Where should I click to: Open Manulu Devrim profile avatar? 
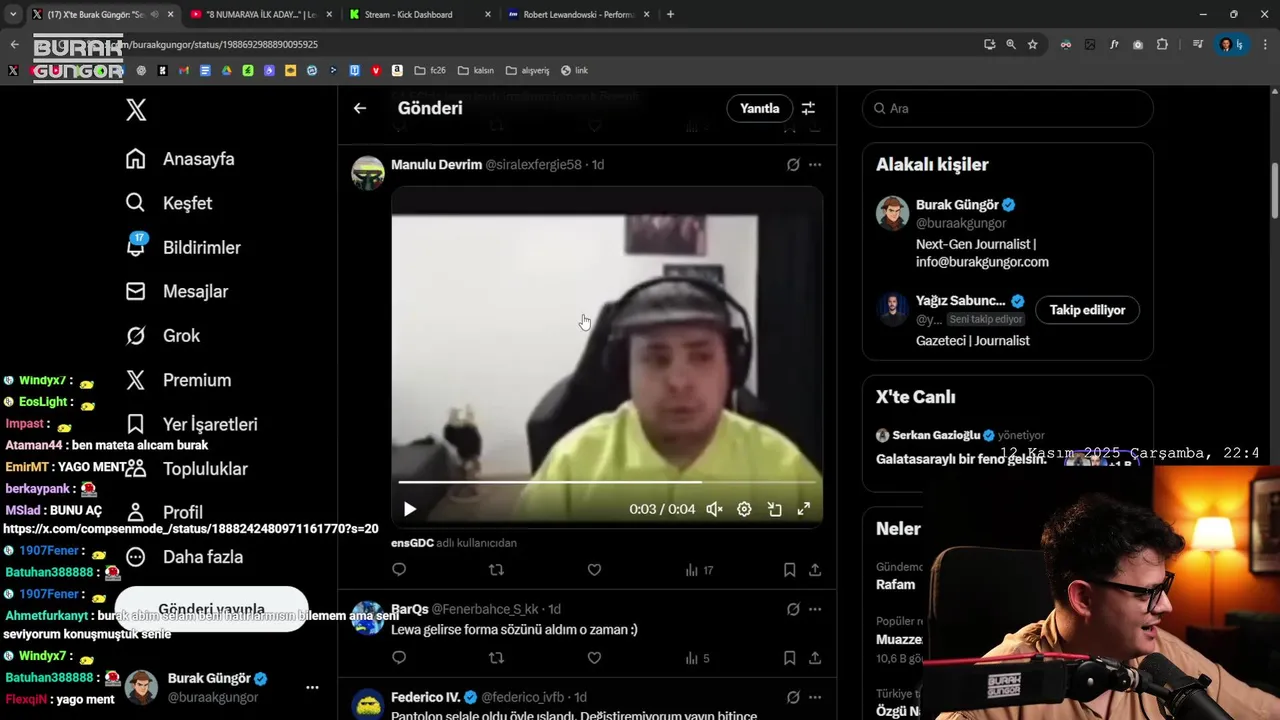click(x=368, y=173)
